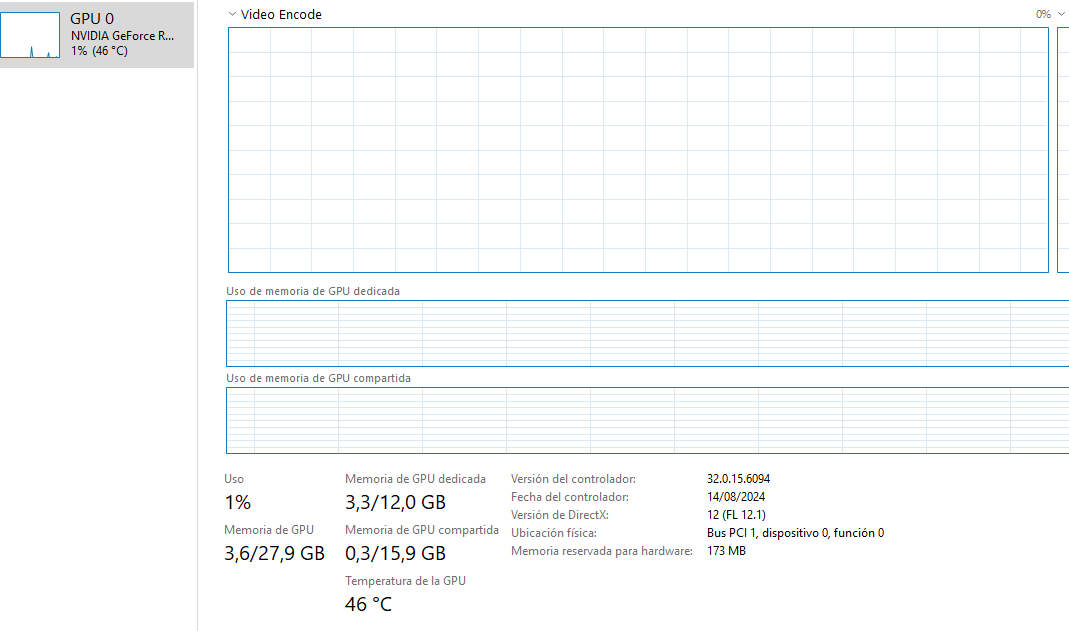Screen dimensions: 1069x631
Task: Click the shared GPU memory usage graph
Action: [x=647, y=421]
